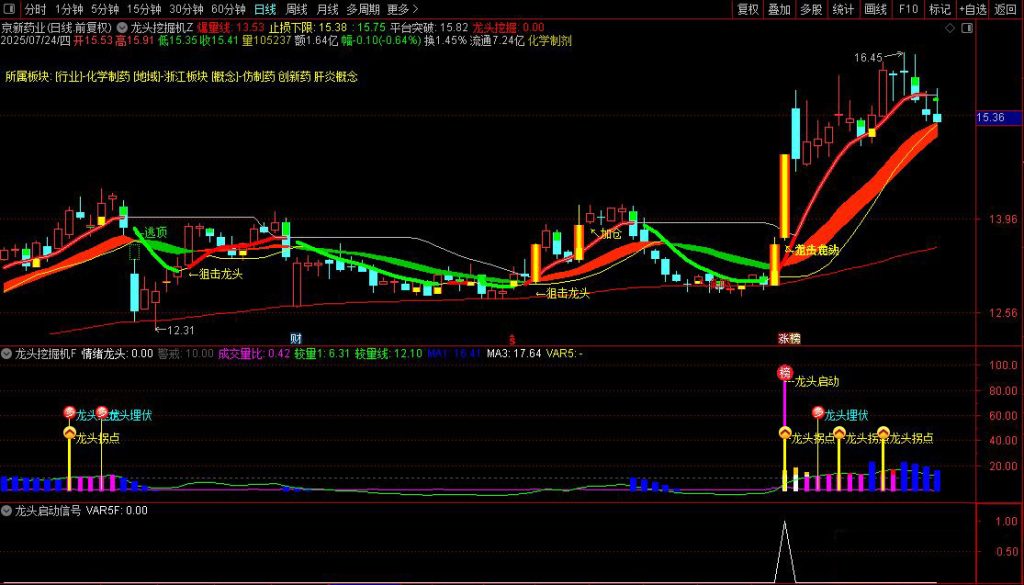The height and width of the screenshot is (585, 1024).
Task: Click the red 榜 marker on 龙头启动
Action: (x=785, y=373)
